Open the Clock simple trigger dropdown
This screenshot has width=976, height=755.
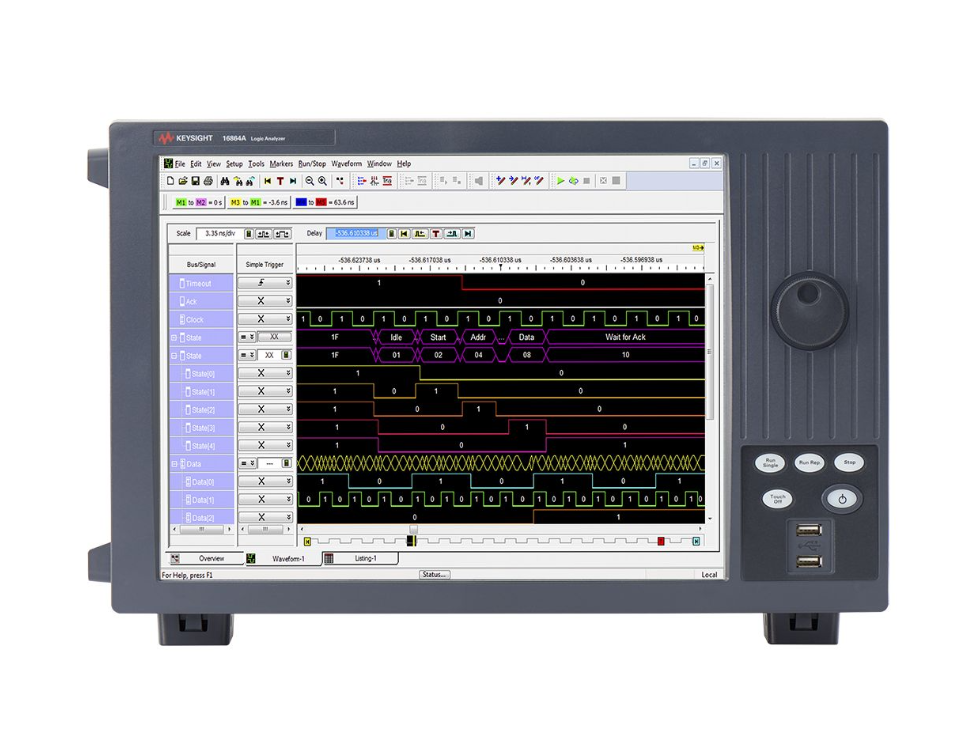288,320
